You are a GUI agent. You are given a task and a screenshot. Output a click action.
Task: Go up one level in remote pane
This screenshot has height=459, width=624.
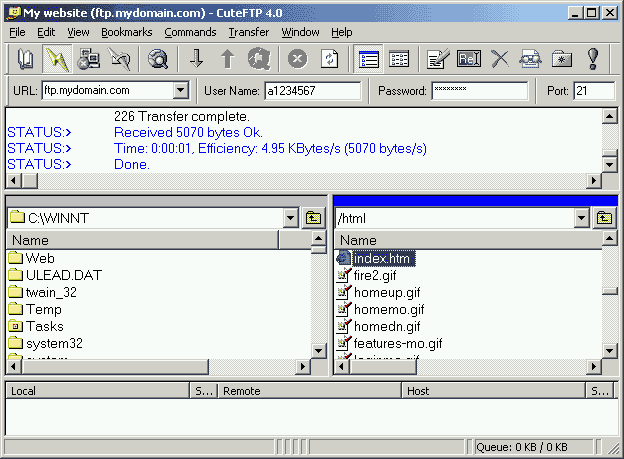coord(604,218)
